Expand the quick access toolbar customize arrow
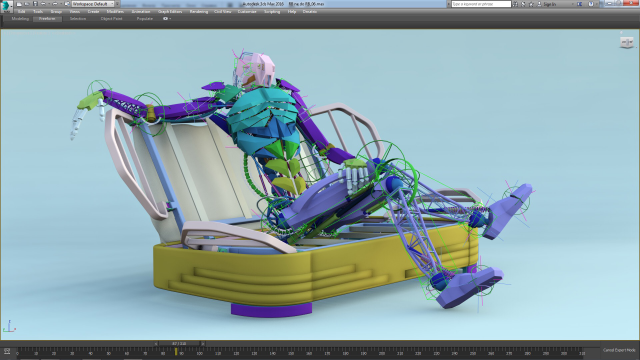The width and height of the screenshot is (640, 360). [x=118, y=4]
